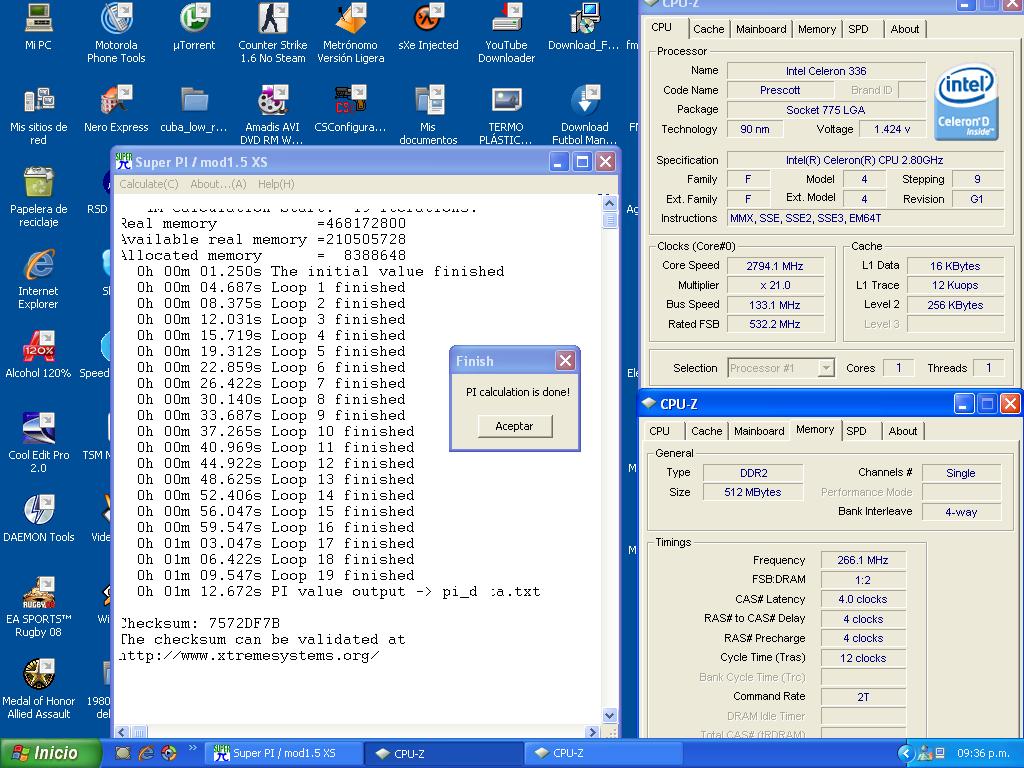The image size is (1024, 768).
Task: Click 'Checksum: 7572DF7B' line in Super PI
Action: [x=200, y=623]
